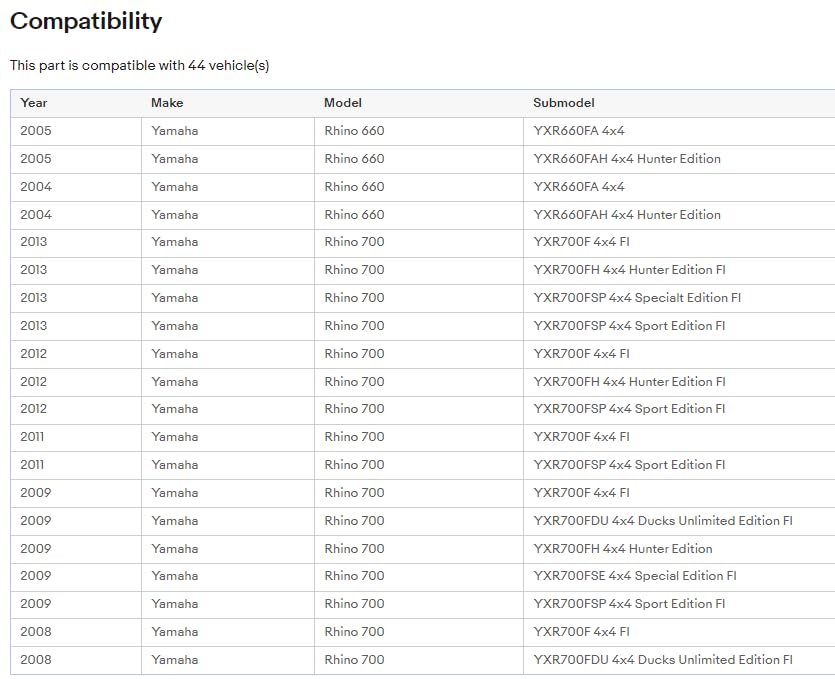Click year 2009 in the YXR700FSE Special Edition row
The image size is (835, 679).
pyautogui.click(x=36, y=576)
